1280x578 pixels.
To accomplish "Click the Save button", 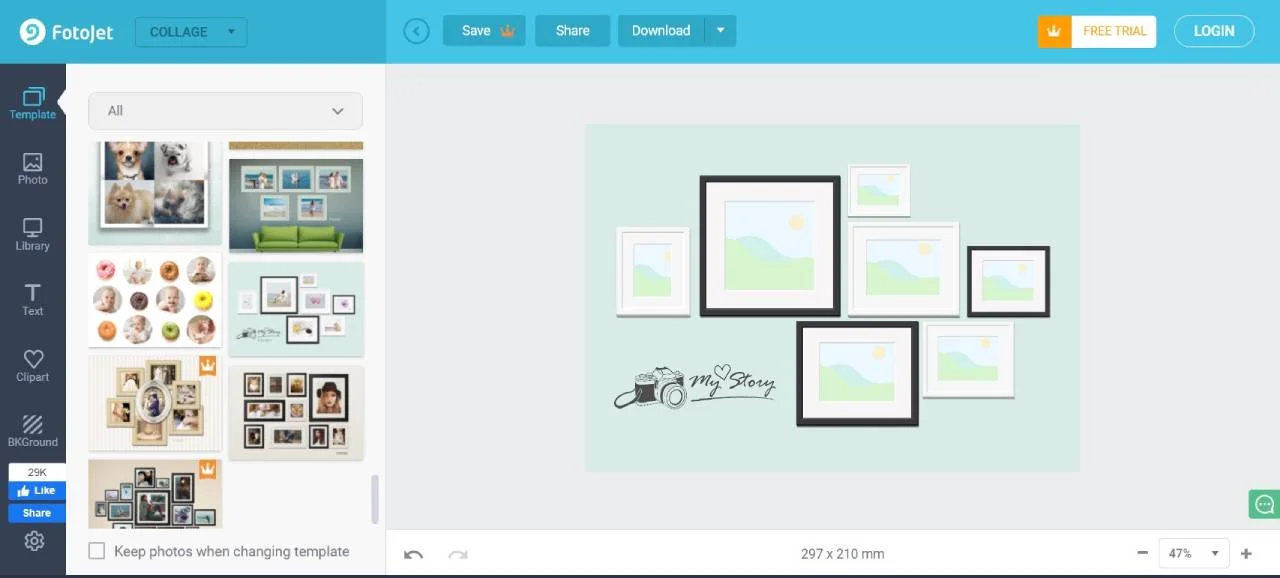I will point(476,30).
